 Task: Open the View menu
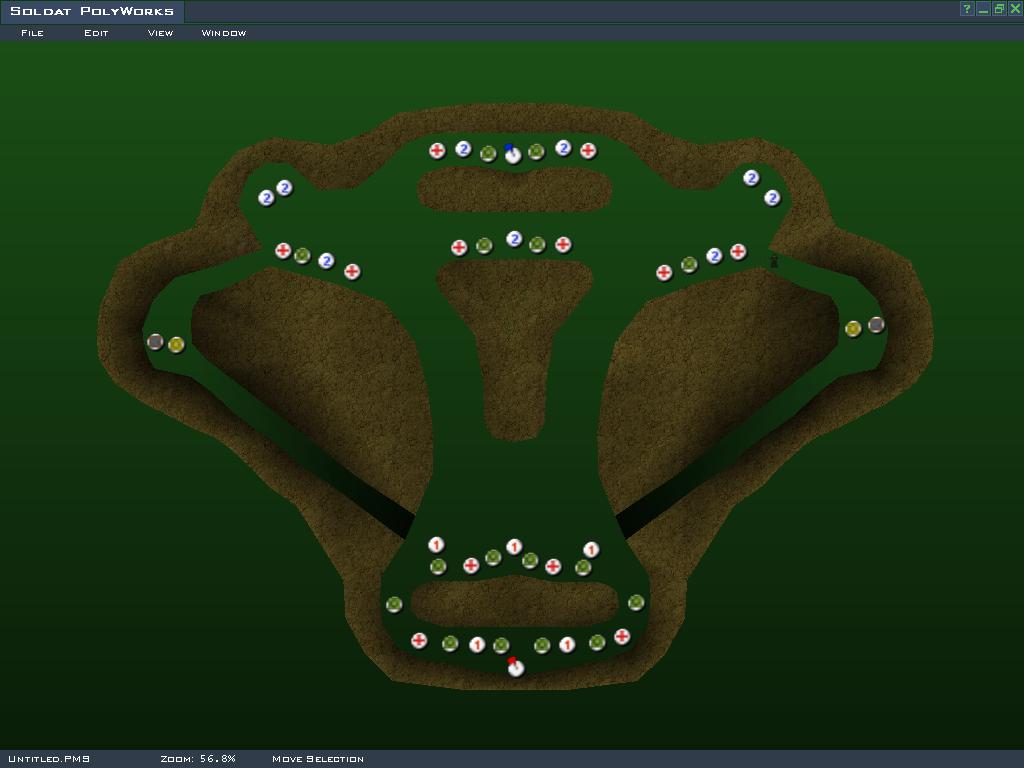[160, 33]
